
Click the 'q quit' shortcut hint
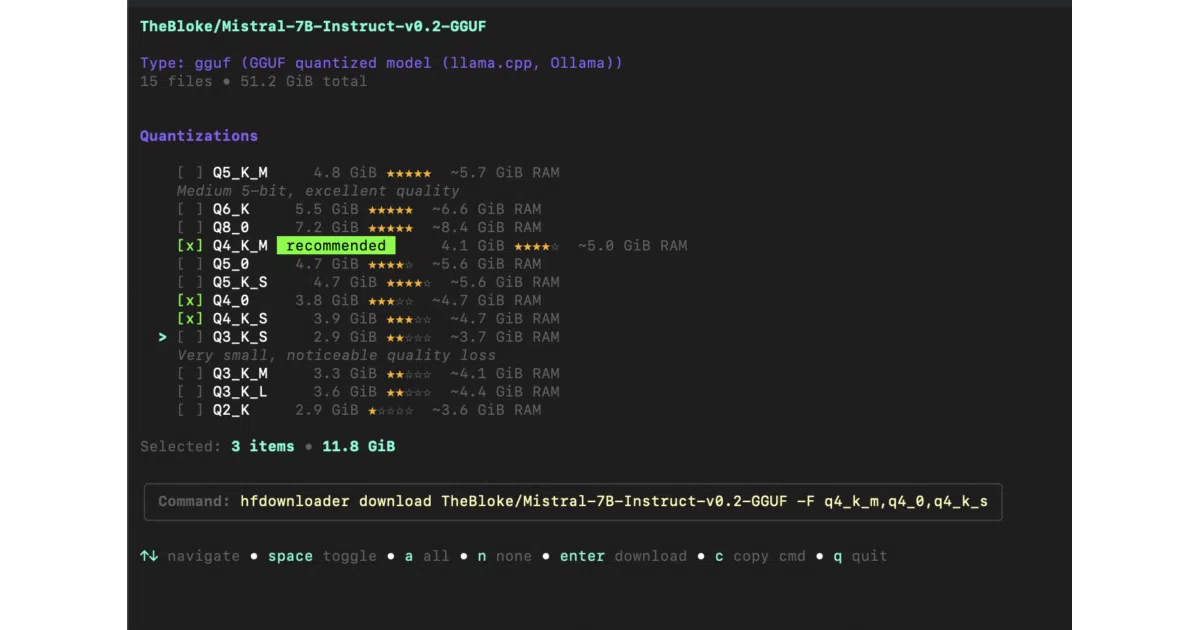[x=860, y=556]
